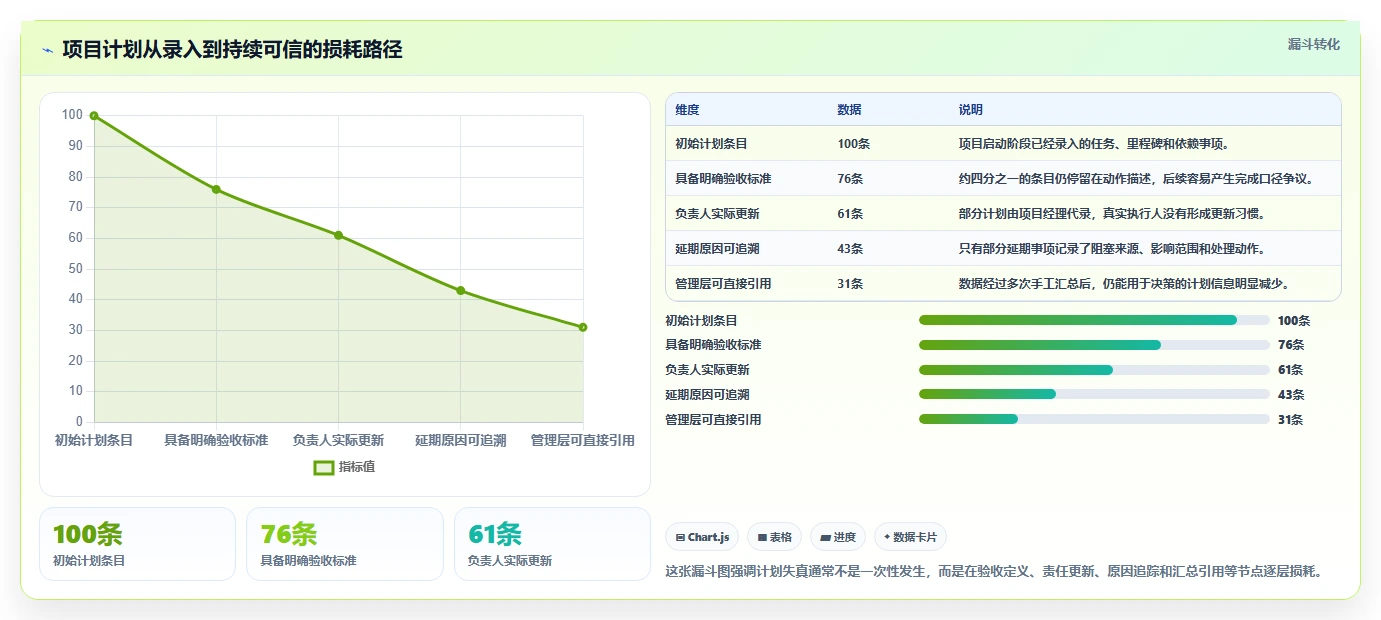Viewport: 1381px width, 620px height.
Task: Click the chart data point at value 43
Action: (461, 291)
